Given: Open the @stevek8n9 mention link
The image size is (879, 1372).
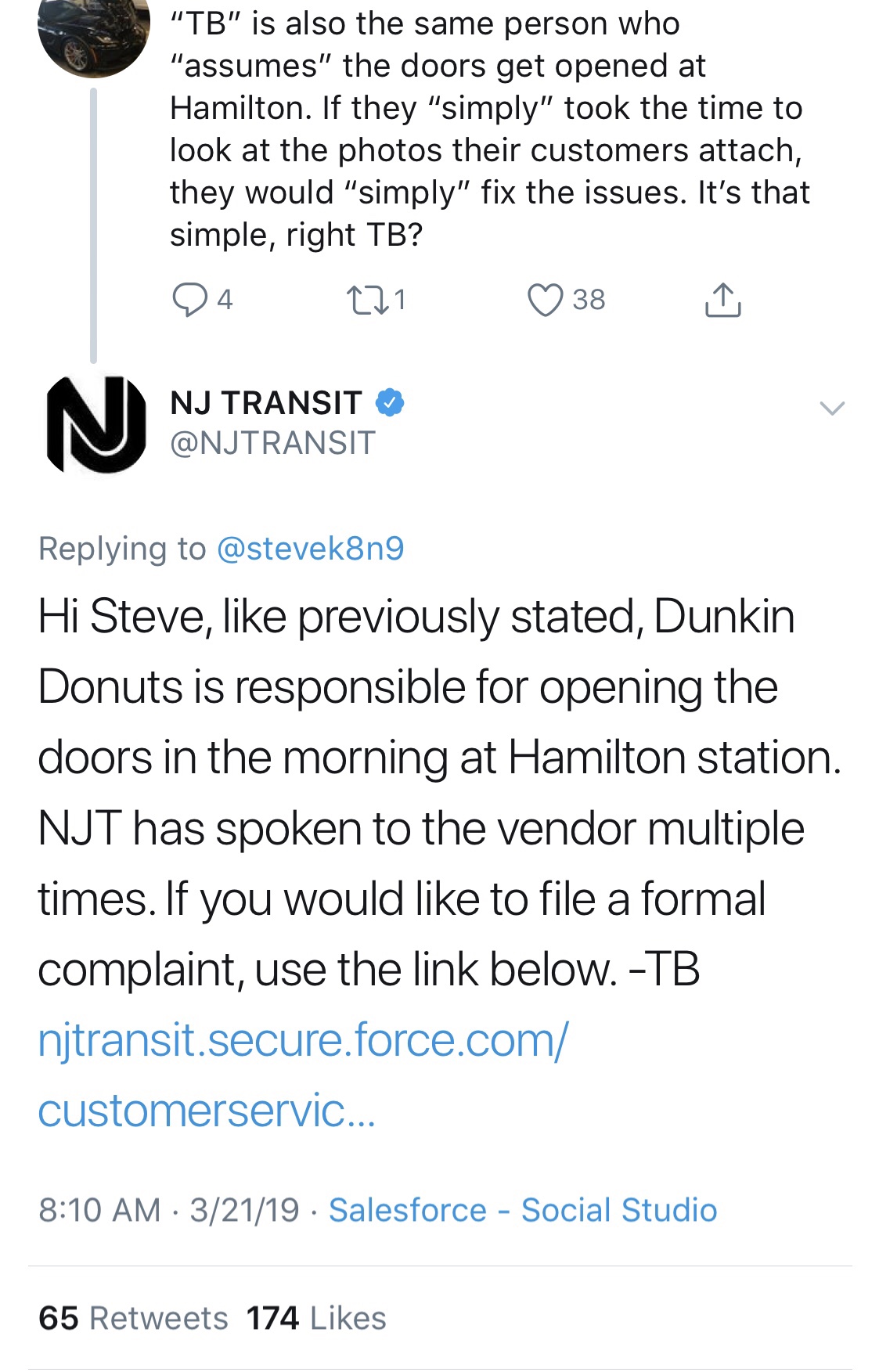Looking at the screenshot, I should tap(310, 549).
